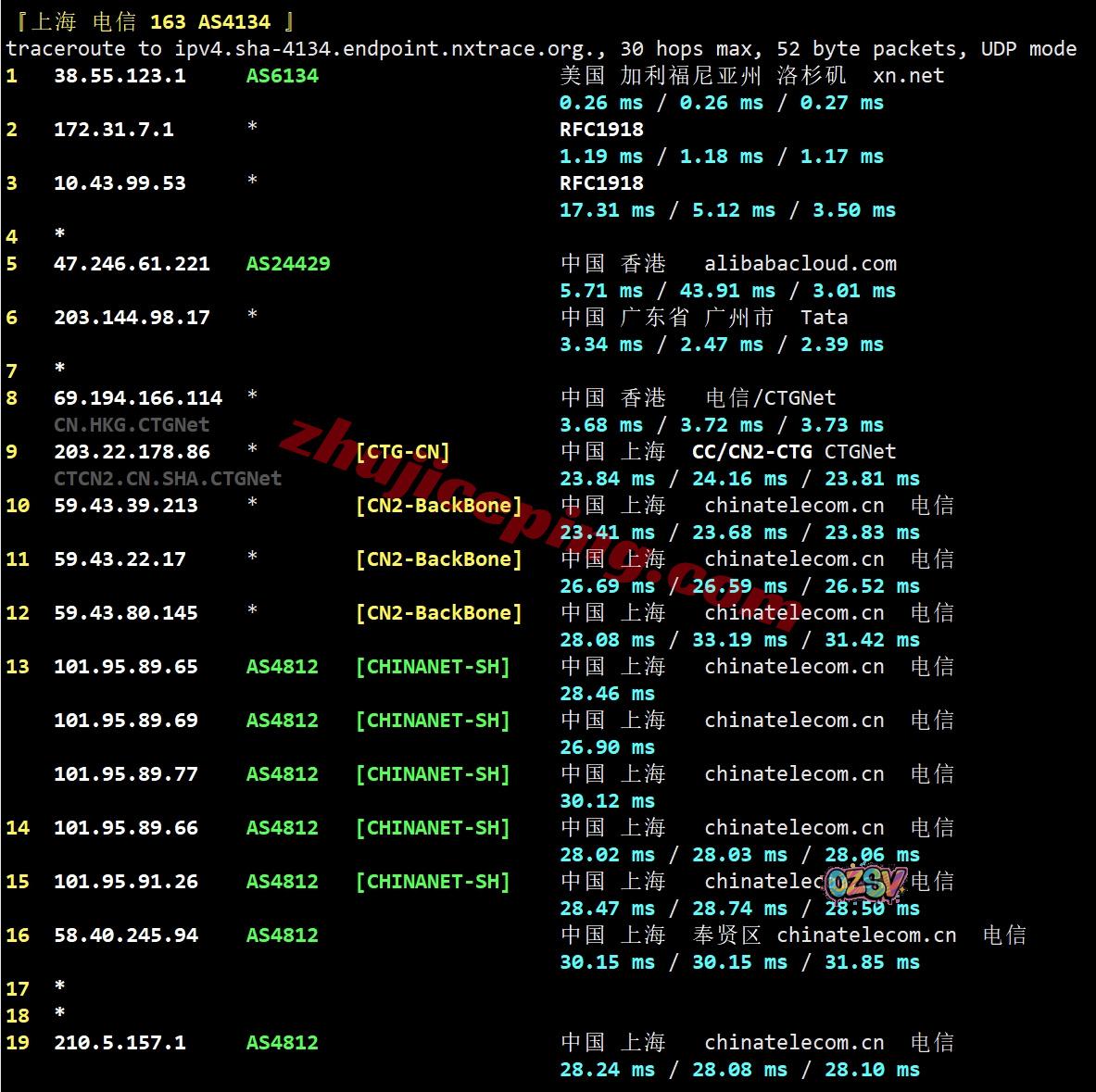Click the Tata carrier name
Image resolution: width=1096 pixels, height=1092 pixels.
coord(824,318)
